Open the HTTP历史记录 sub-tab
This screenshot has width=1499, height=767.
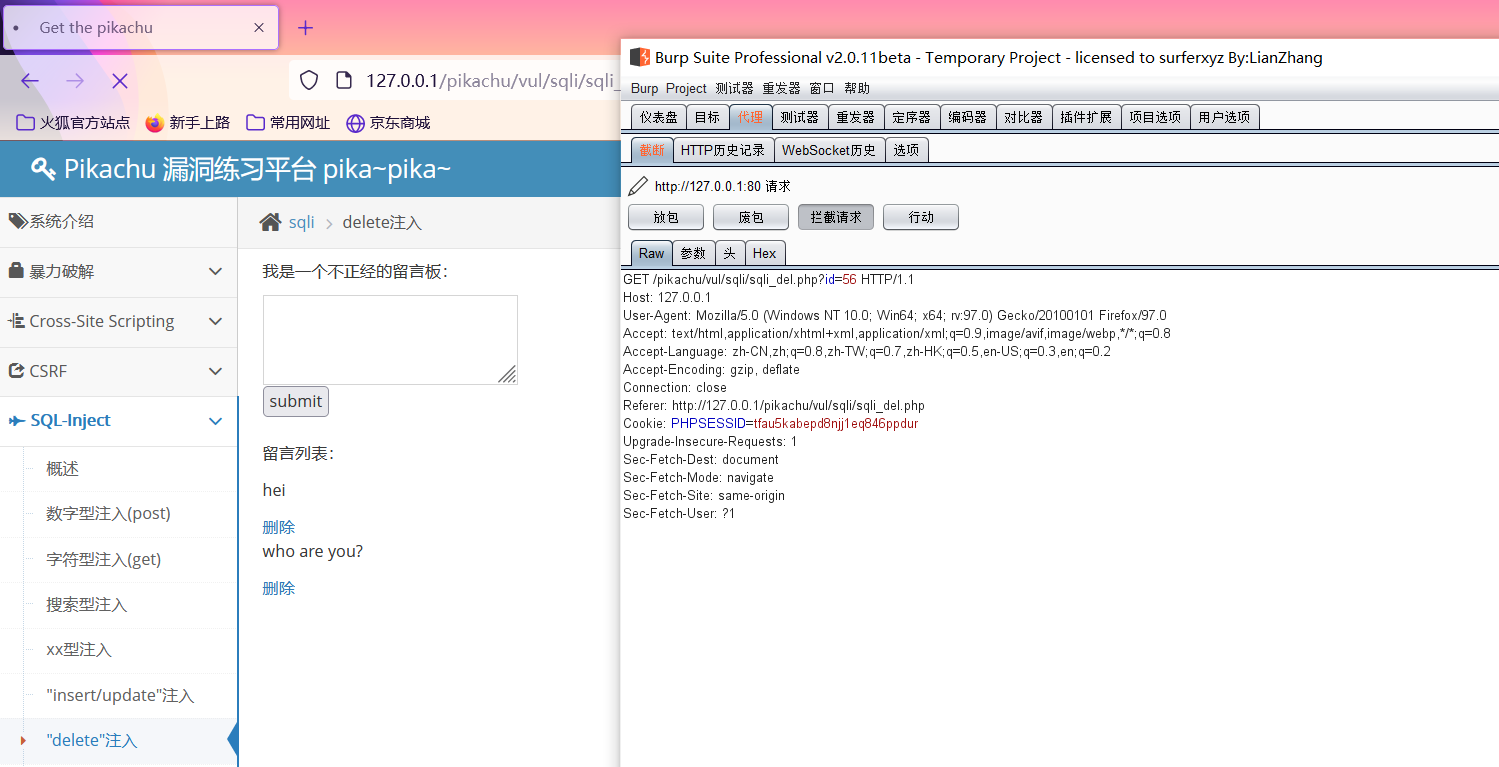point(723,150)
